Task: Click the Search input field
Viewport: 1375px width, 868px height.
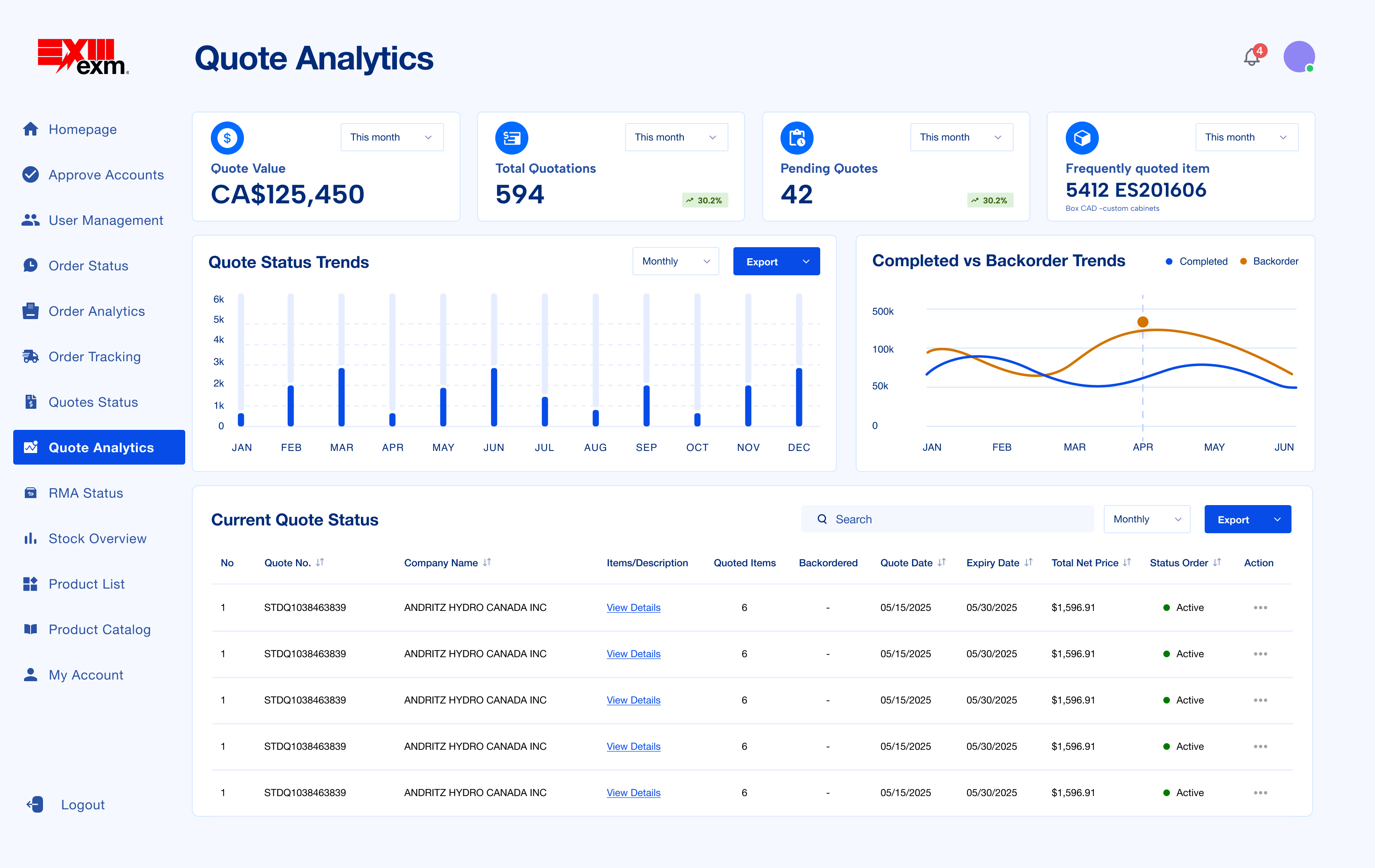Action: 948,519
